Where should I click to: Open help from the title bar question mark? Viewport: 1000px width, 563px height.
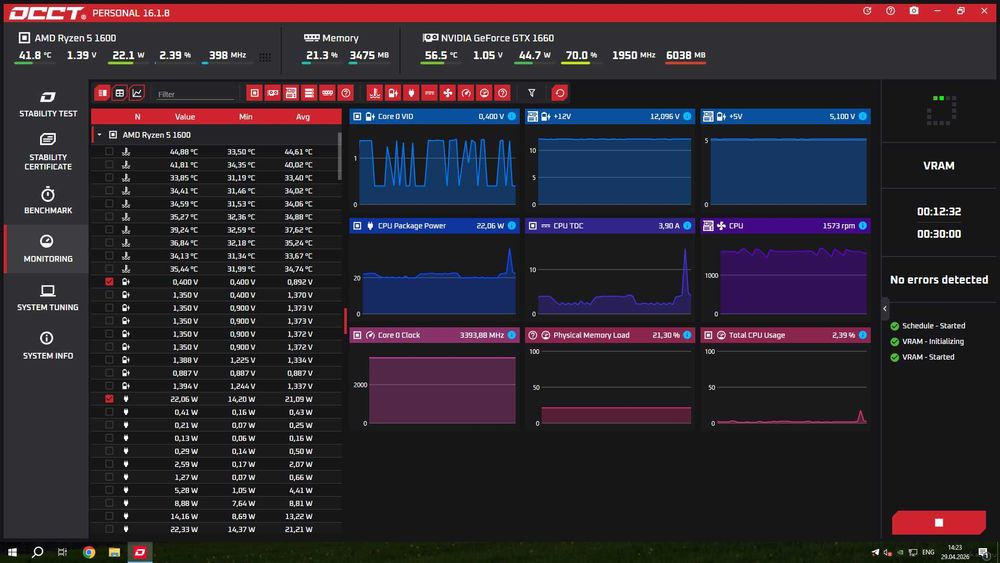click(x=890, y=11)
